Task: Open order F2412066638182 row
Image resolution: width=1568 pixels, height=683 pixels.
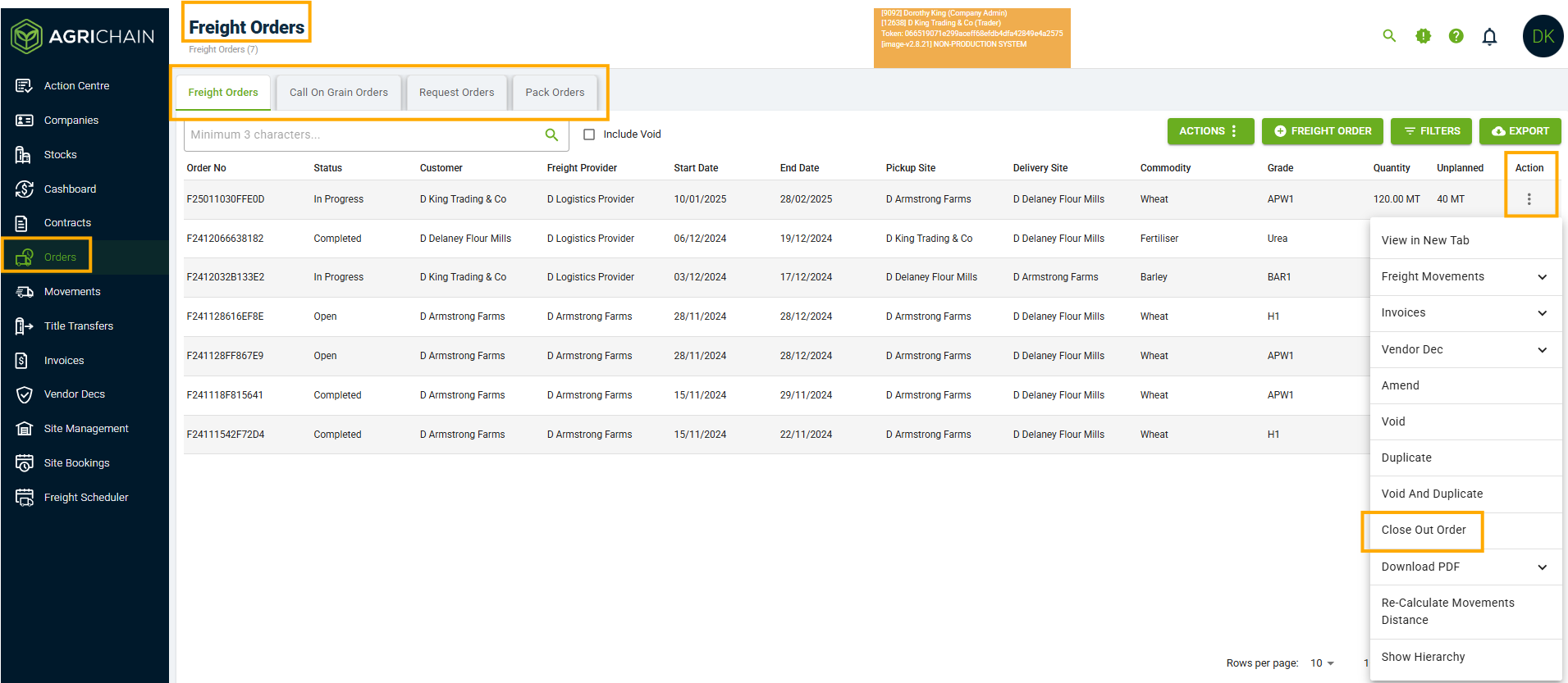Action: click(776, 239)
